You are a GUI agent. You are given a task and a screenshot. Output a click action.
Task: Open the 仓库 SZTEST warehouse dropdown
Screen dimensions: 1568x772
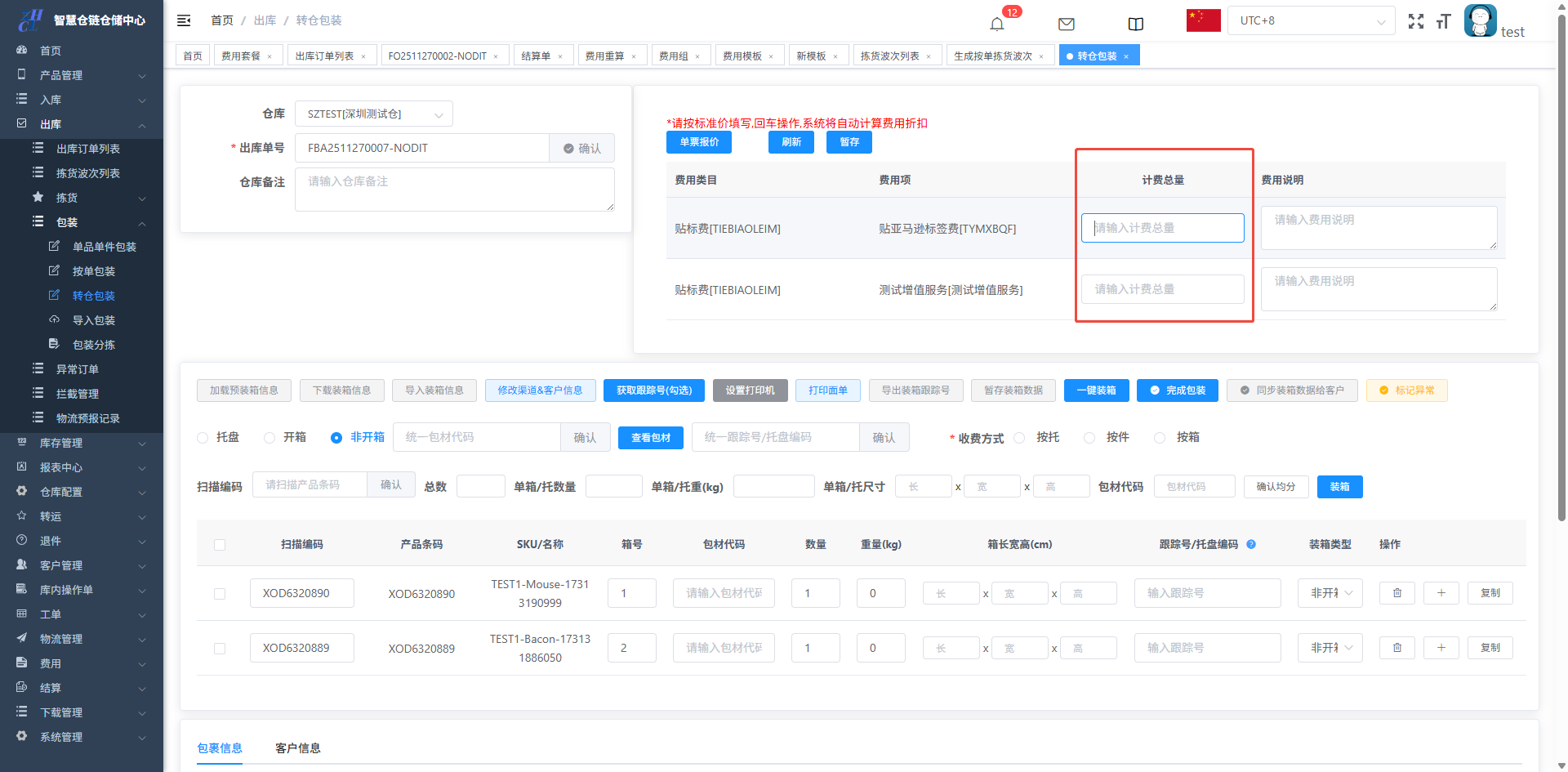[x=373, y=114]
